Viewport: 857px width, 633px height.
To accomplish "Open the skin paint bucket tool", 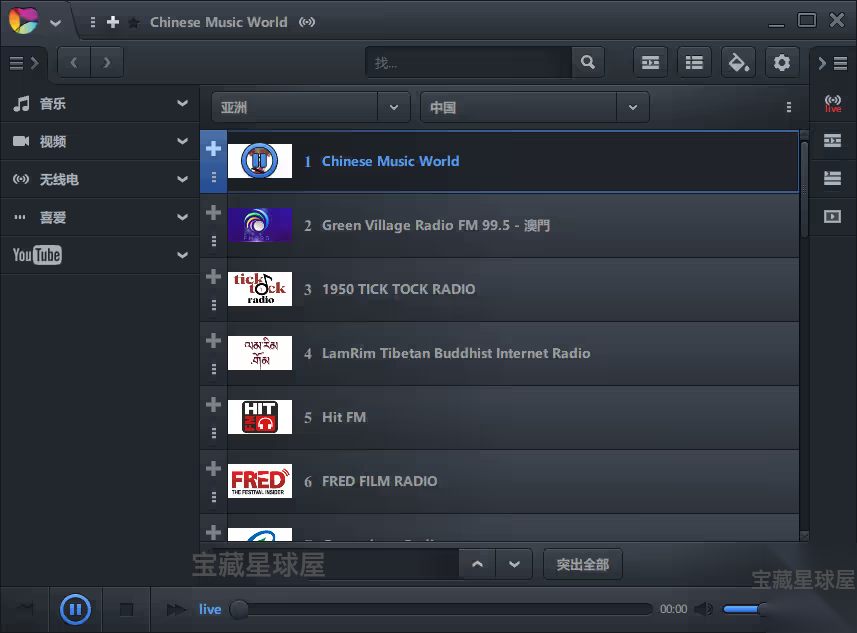I will tap(738, 63).
